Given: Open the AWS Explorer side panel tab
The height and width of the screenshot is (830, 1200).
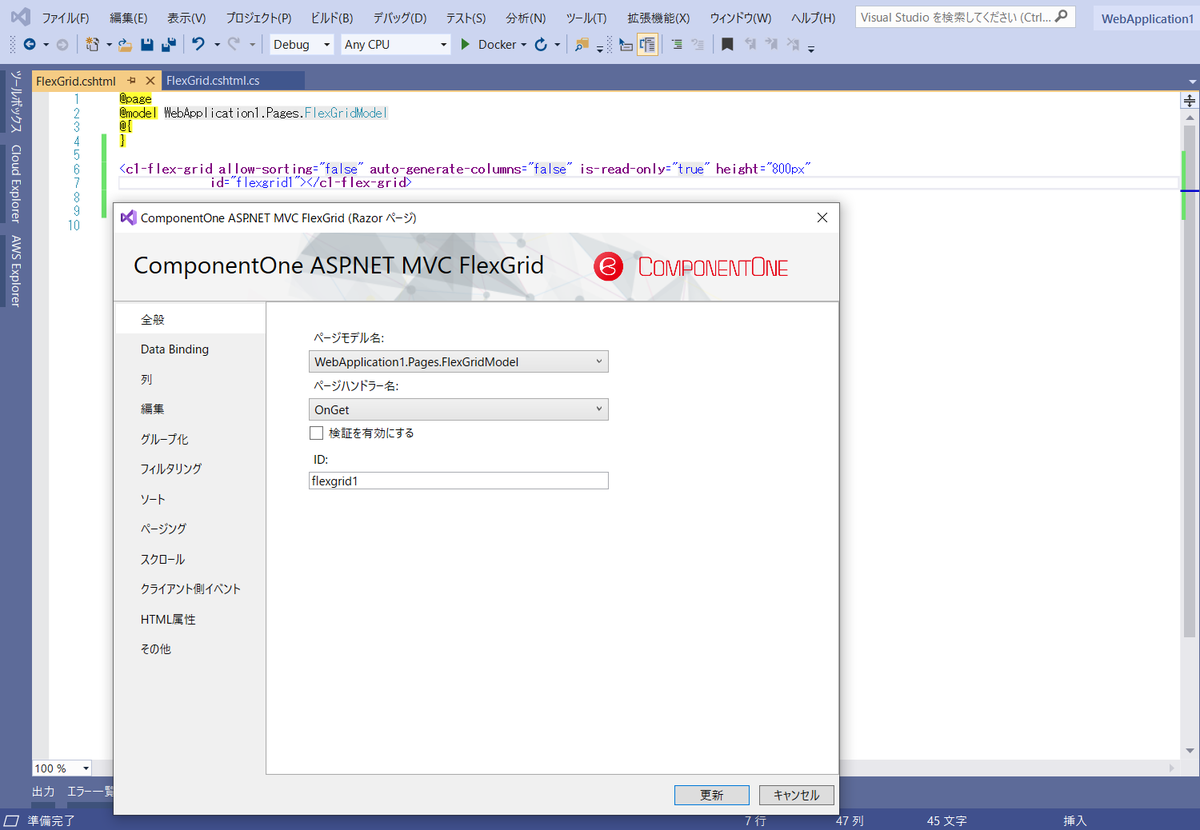Looking at the screenshot, I should pyautogui.click(x=16, y=271).
